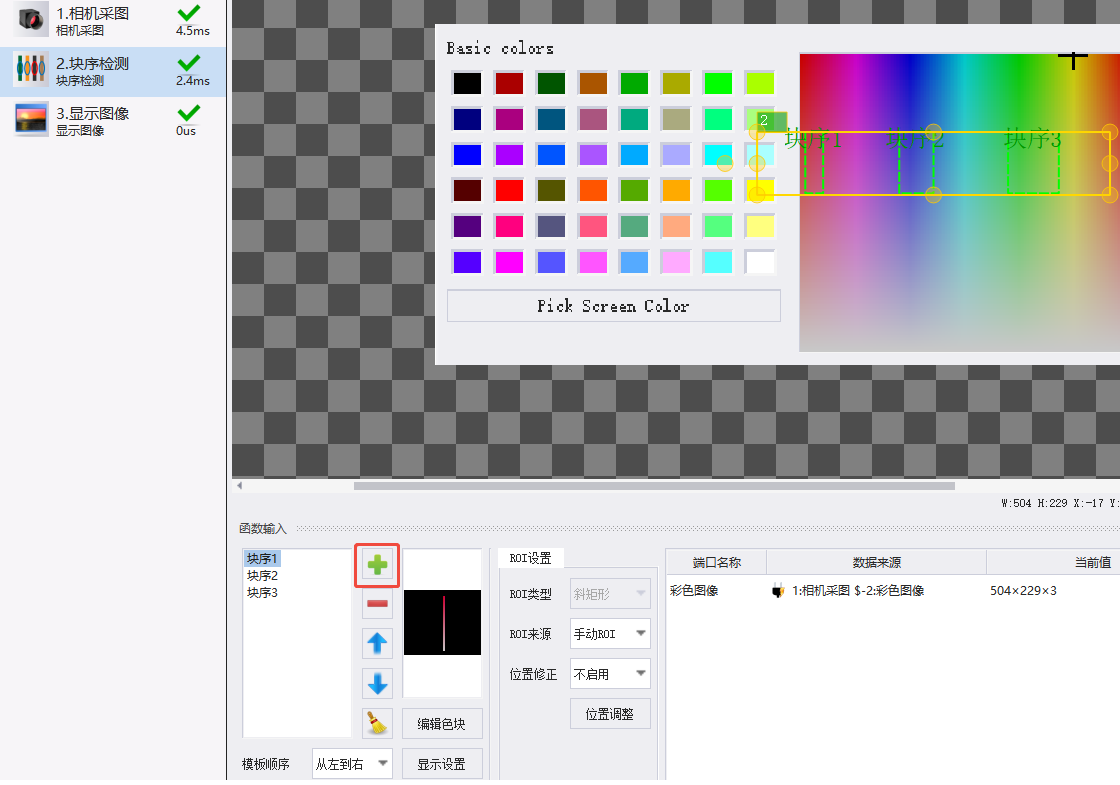Pick the pure red basic color swatch
1120x785 pixels.
[x=509, y=191]
